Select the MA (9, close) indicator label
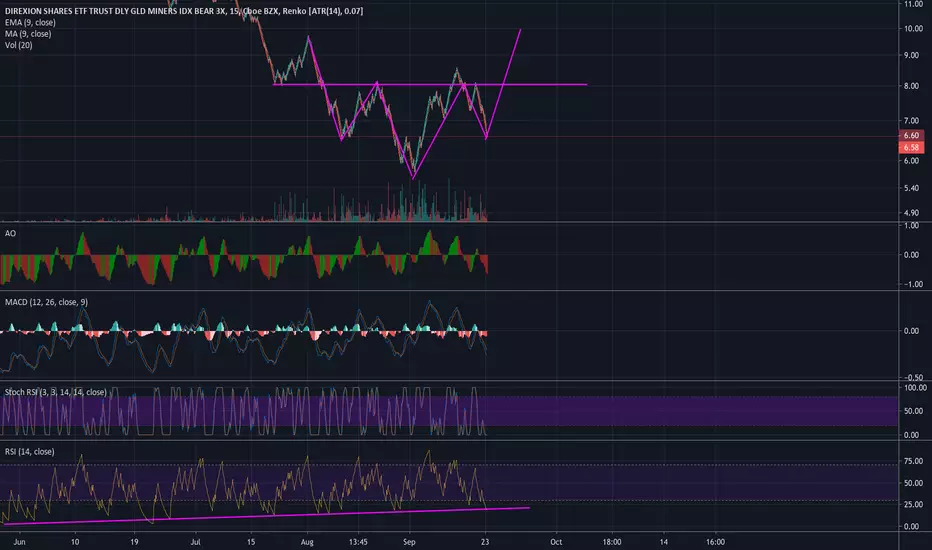Image resolution: width=932 pixels, height=550 pixels. click(28, 34)
